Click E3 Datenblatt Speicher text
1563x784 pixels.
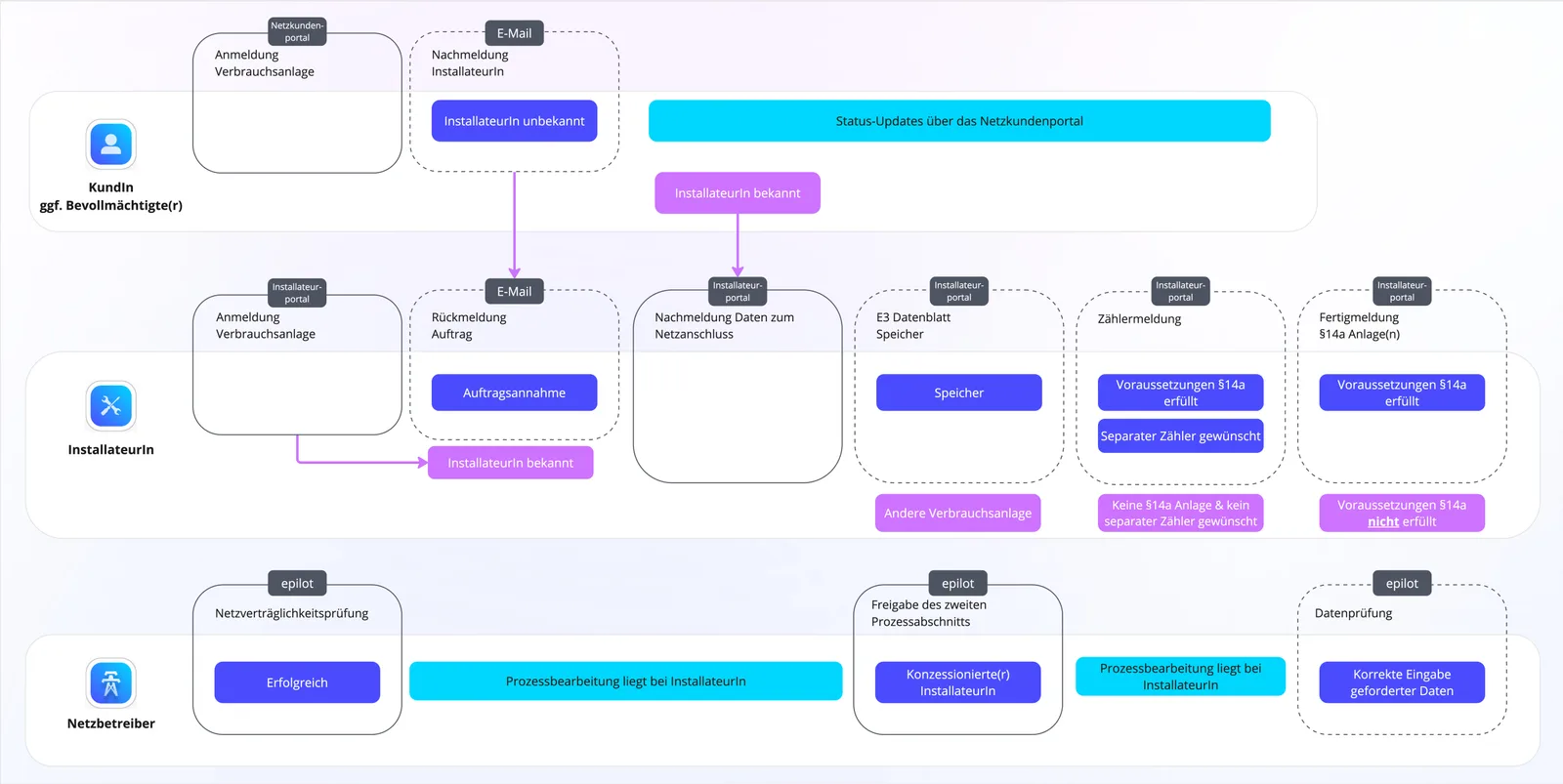point(913,325)
